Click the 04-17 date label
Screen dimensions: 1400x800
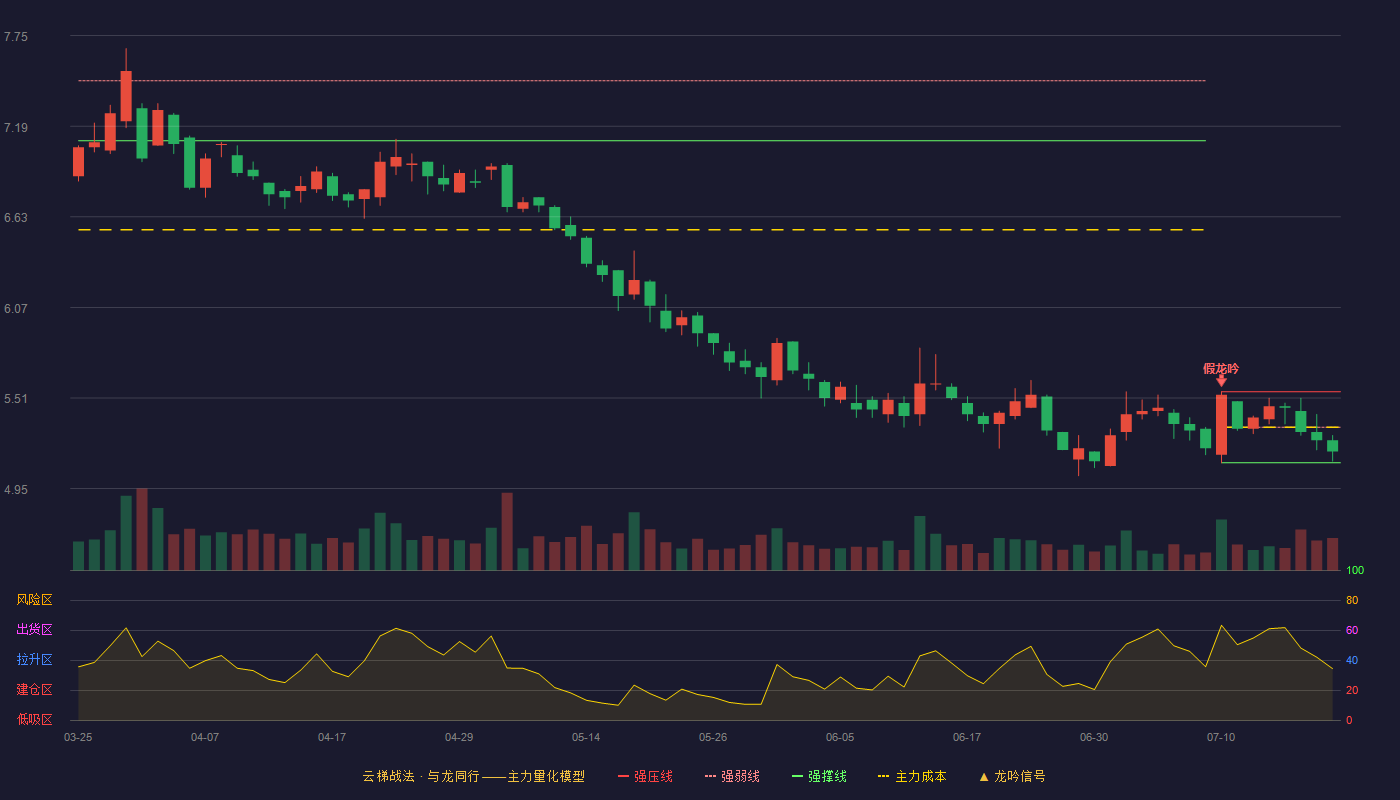coord(332,737)
